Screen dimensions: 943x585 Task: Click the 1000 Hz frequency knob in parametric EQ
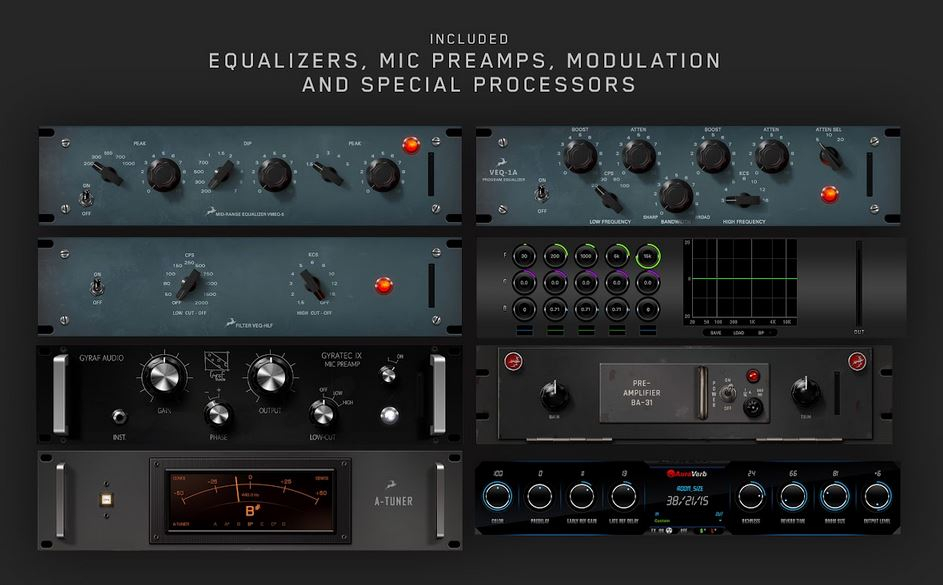[586, 256]
